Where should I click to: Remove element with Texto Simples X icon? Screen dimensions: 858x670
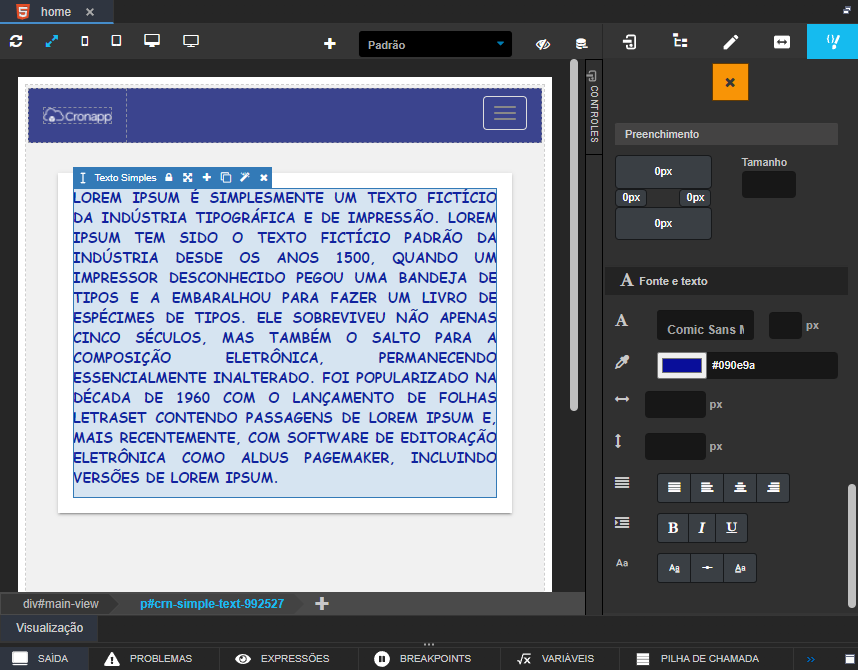(x=264, y=177)
